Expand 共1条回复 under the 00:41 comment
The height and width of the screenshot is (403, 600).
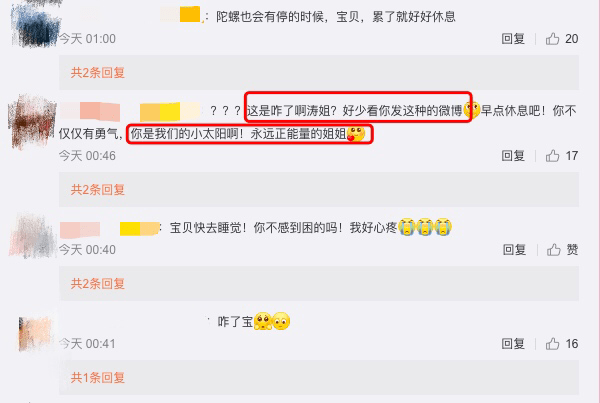pos(98,378)
